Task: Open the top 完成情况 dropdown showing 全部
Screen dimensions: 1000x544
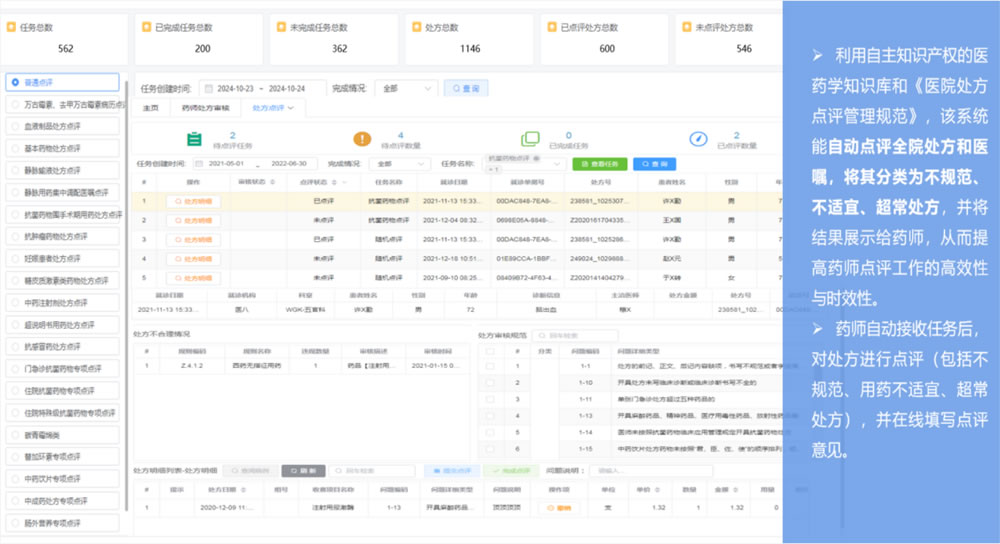Action: (406, 89)
